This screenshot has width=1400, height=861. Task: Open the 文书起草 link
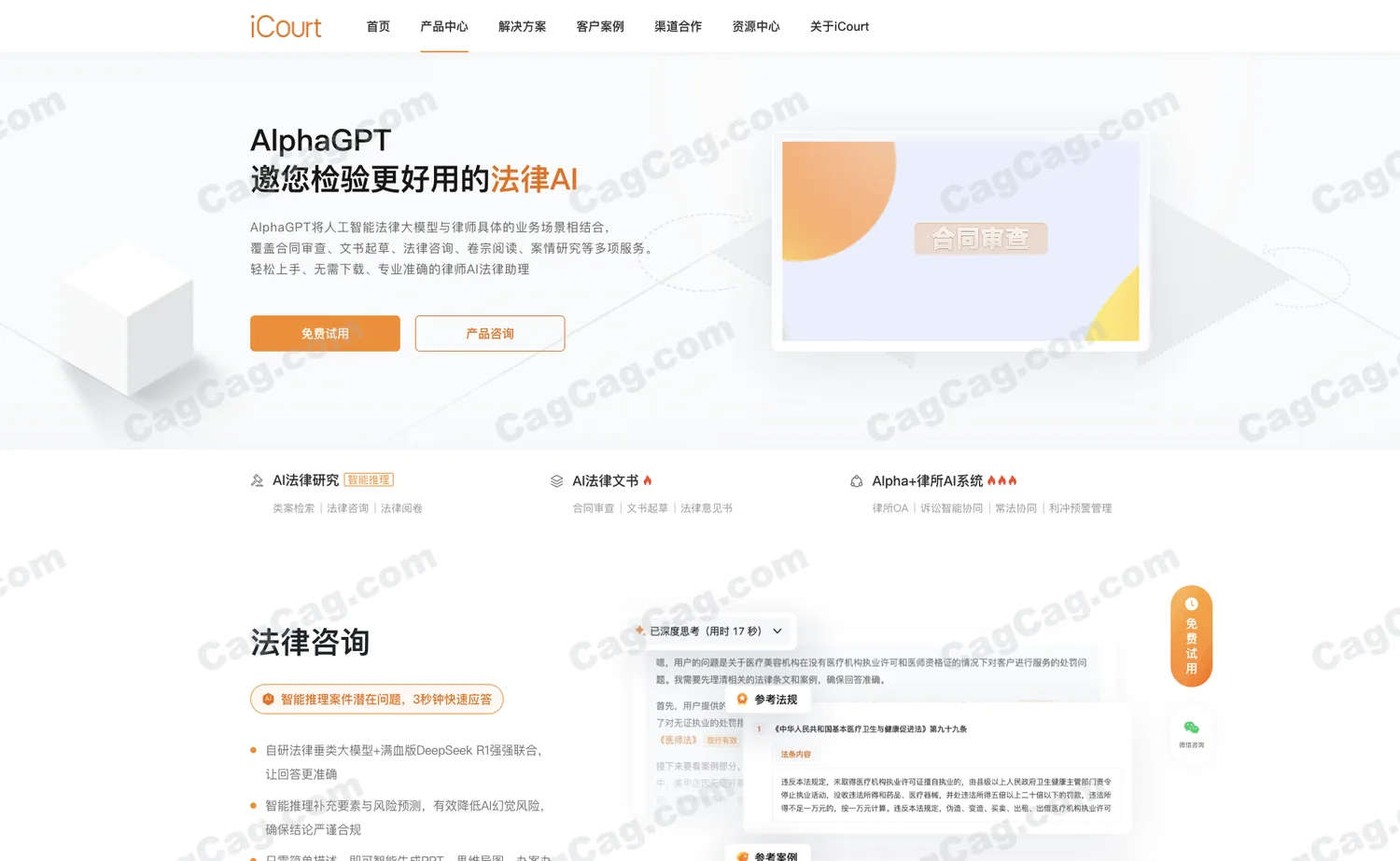648,508
